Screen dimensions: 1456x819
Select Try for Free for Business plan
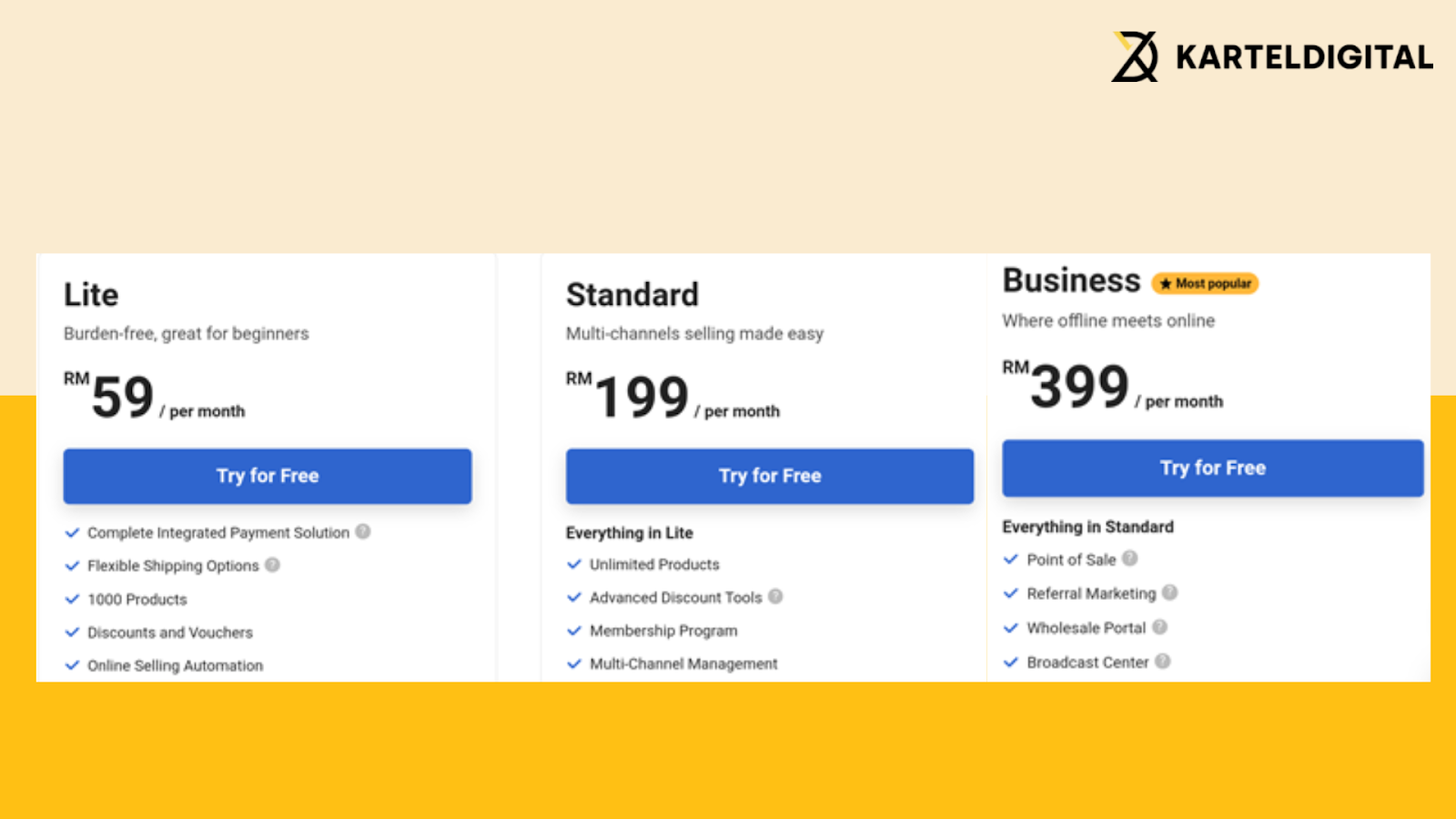pos(1213,468)
